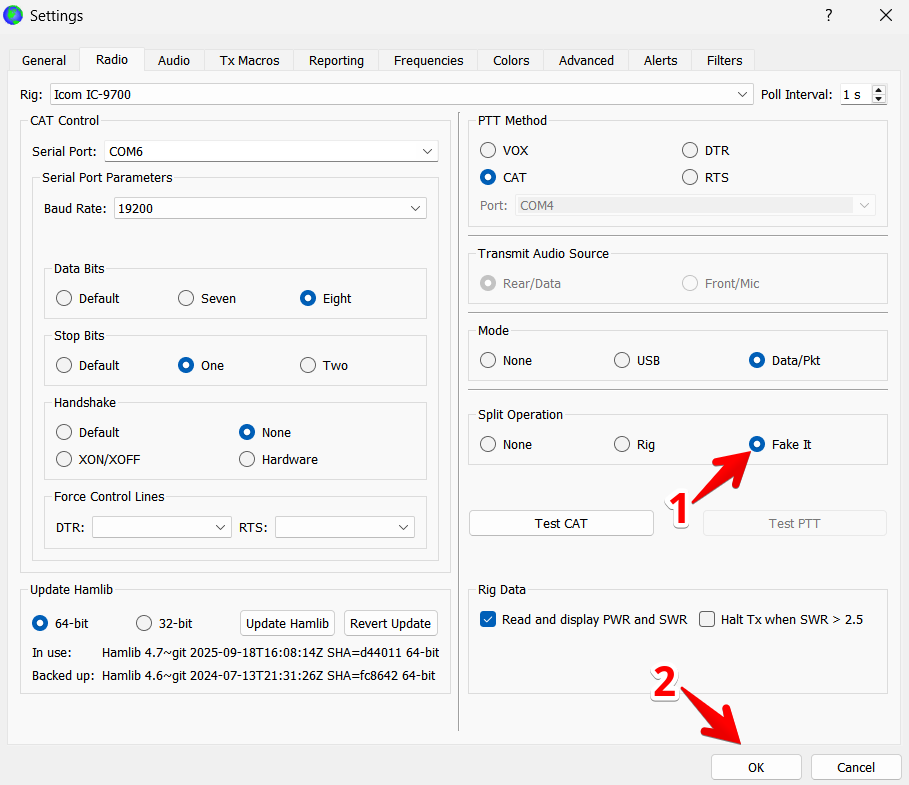Uncheck Read and display PWR and SWR
Image resolution: width=909 pixels, height=785 pixels.
(x=488, y=619)
